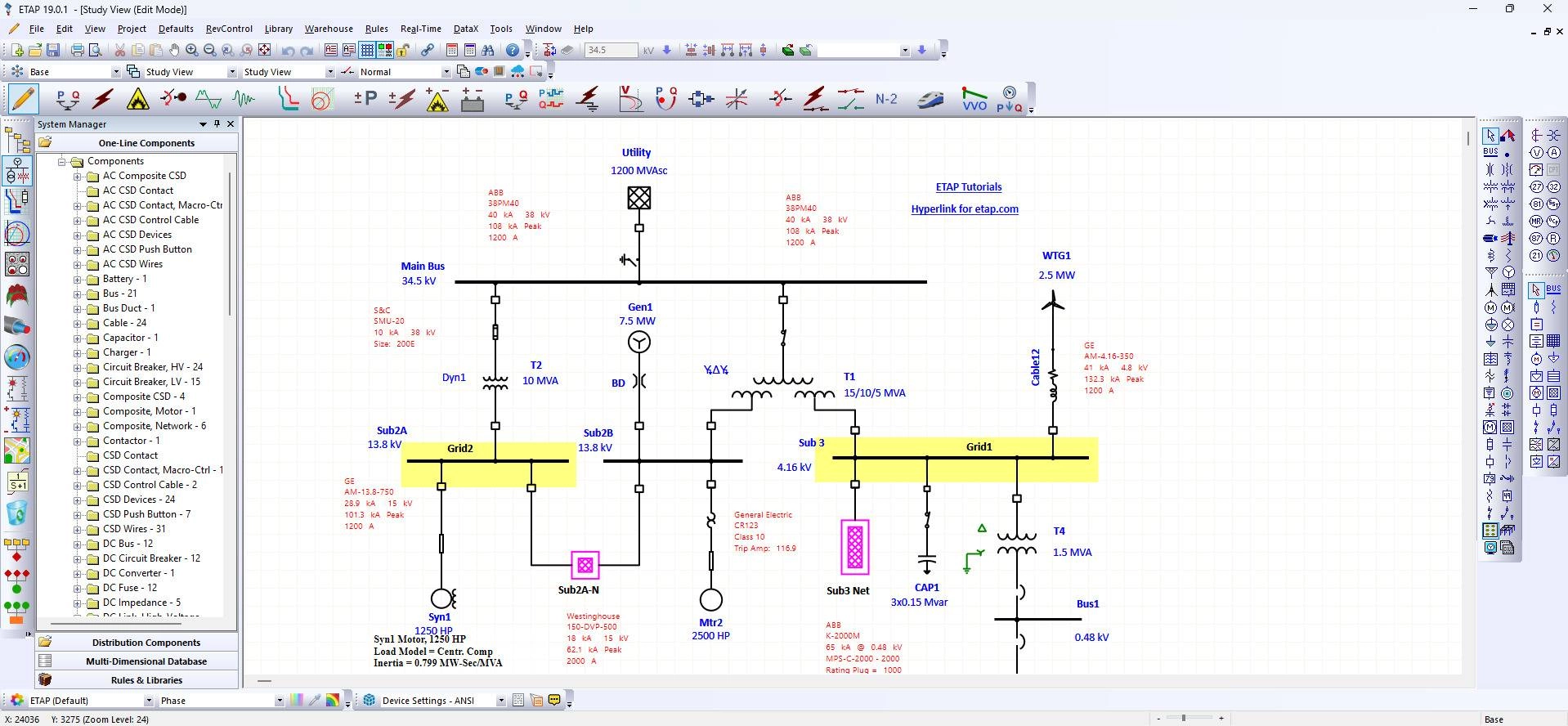Open the Multi-Dimensional Database section
The width and height of the screenshot is (1568, 726).
[x=137, y=661]
